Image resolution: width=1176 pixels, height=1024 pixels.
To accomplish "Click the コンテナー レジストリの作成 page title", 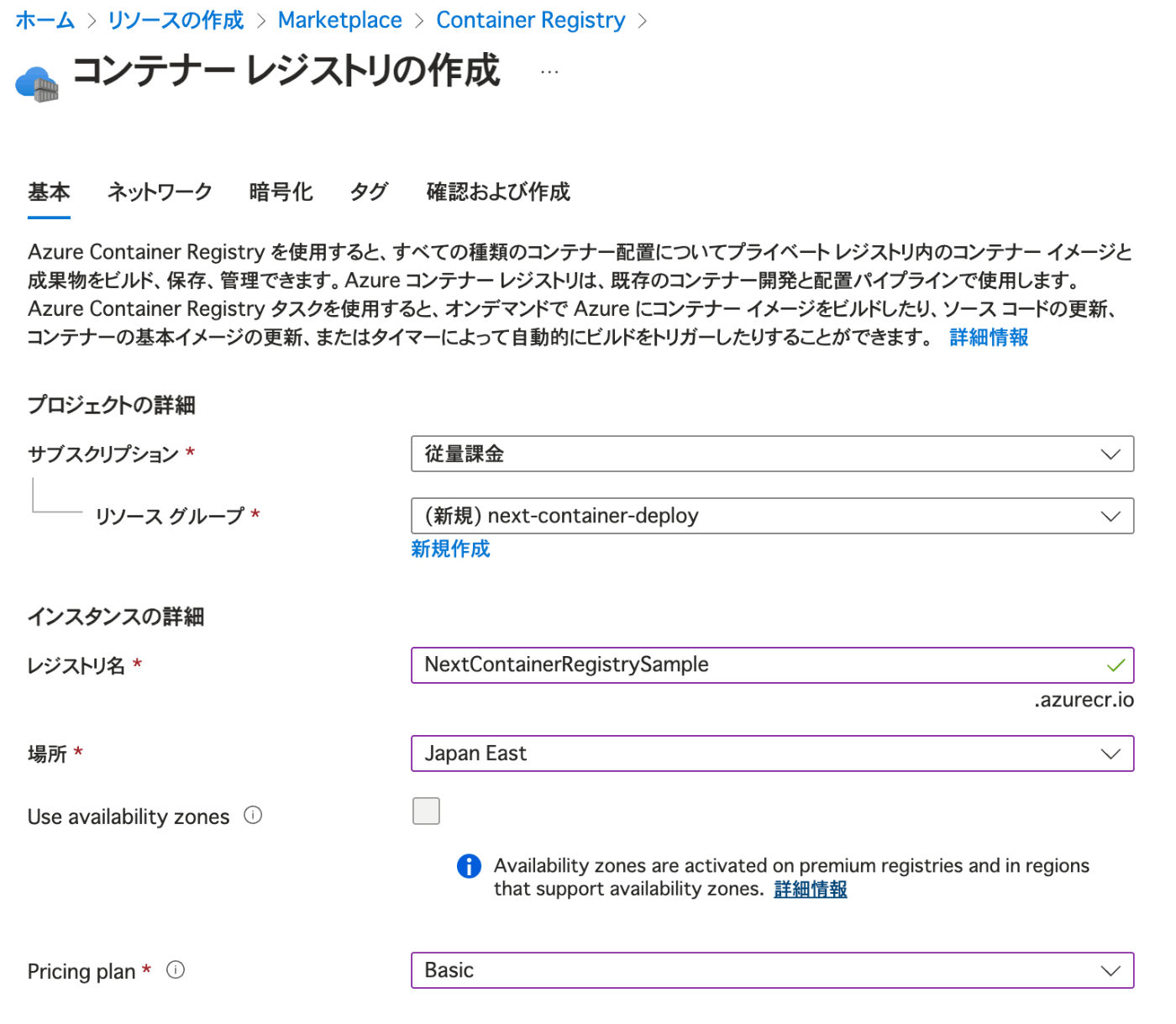I will coord(286,71).
